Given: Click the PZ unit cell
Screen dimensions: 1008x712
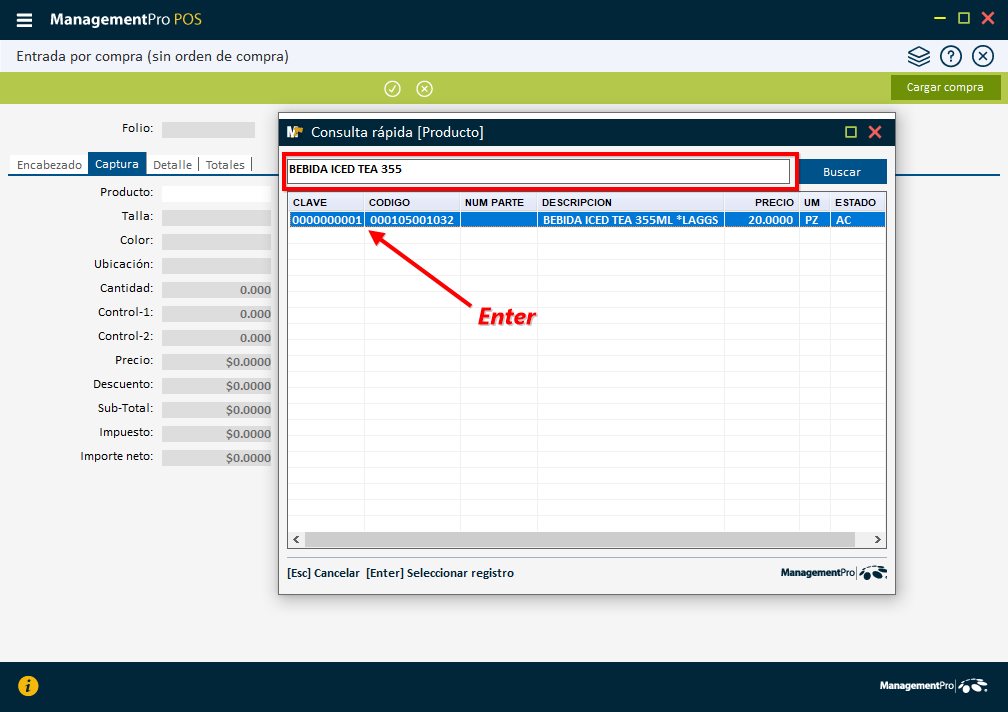Looking at the screenshot, I should tap(815, 220).
